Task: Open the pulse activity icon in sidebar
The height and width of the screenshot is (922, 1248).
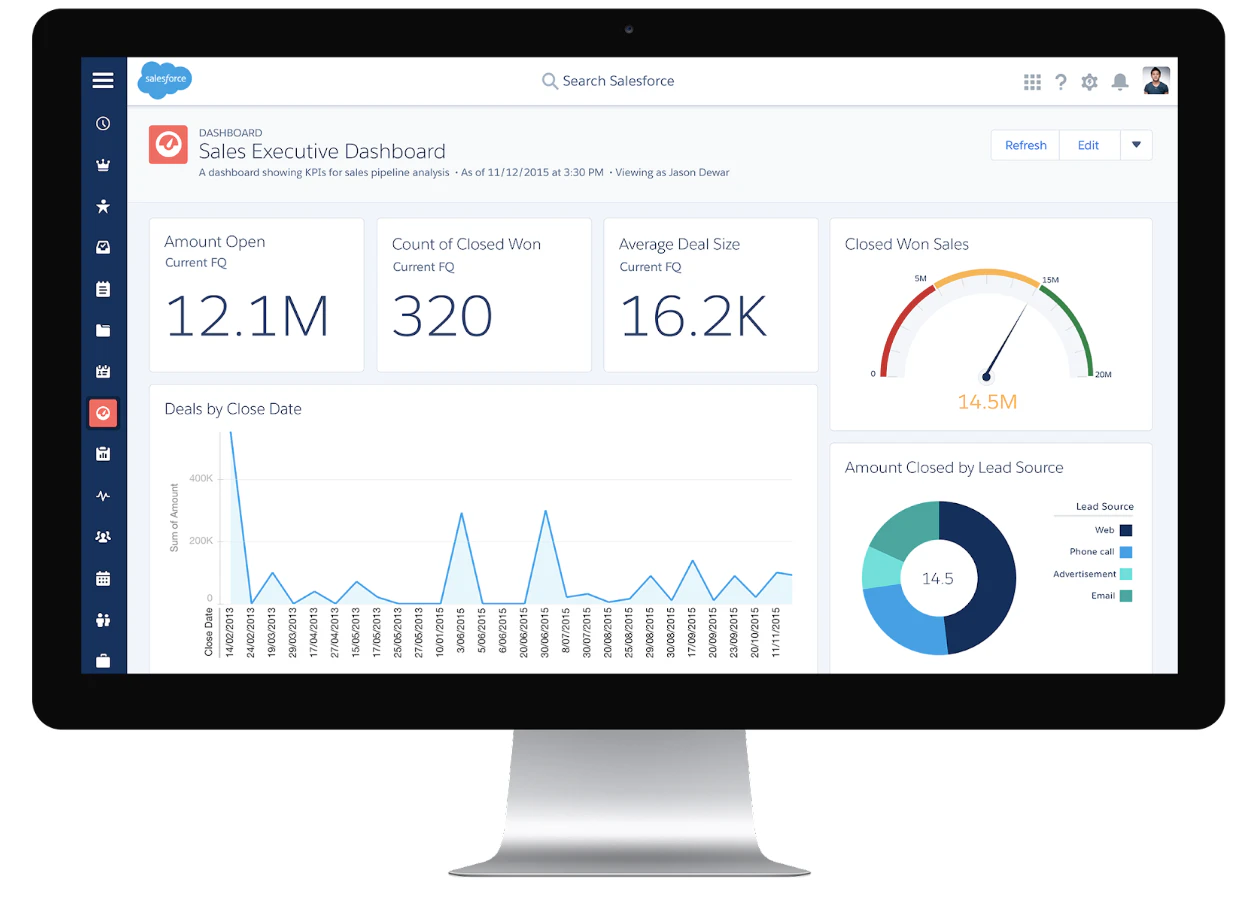Action: pos(103,496)
